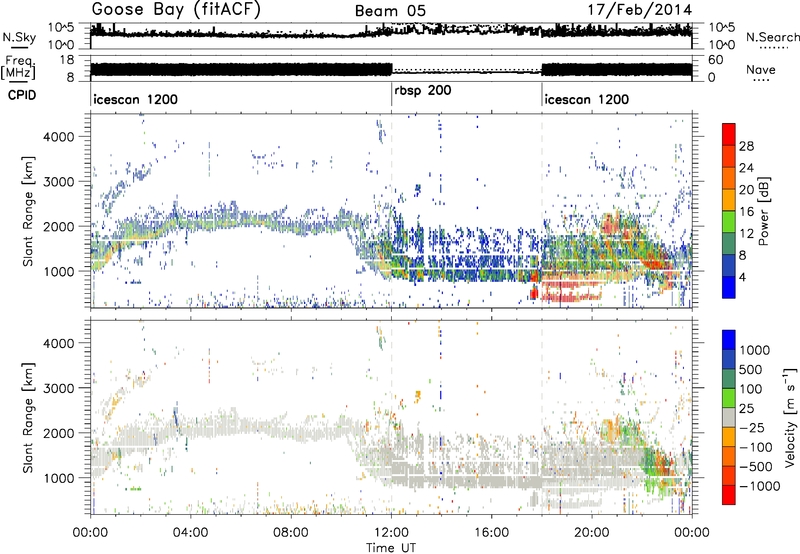This screenshot has width=800, height=554.
Task: Pick the orange 20–24 dB Power segment
Action: (729, 178)
